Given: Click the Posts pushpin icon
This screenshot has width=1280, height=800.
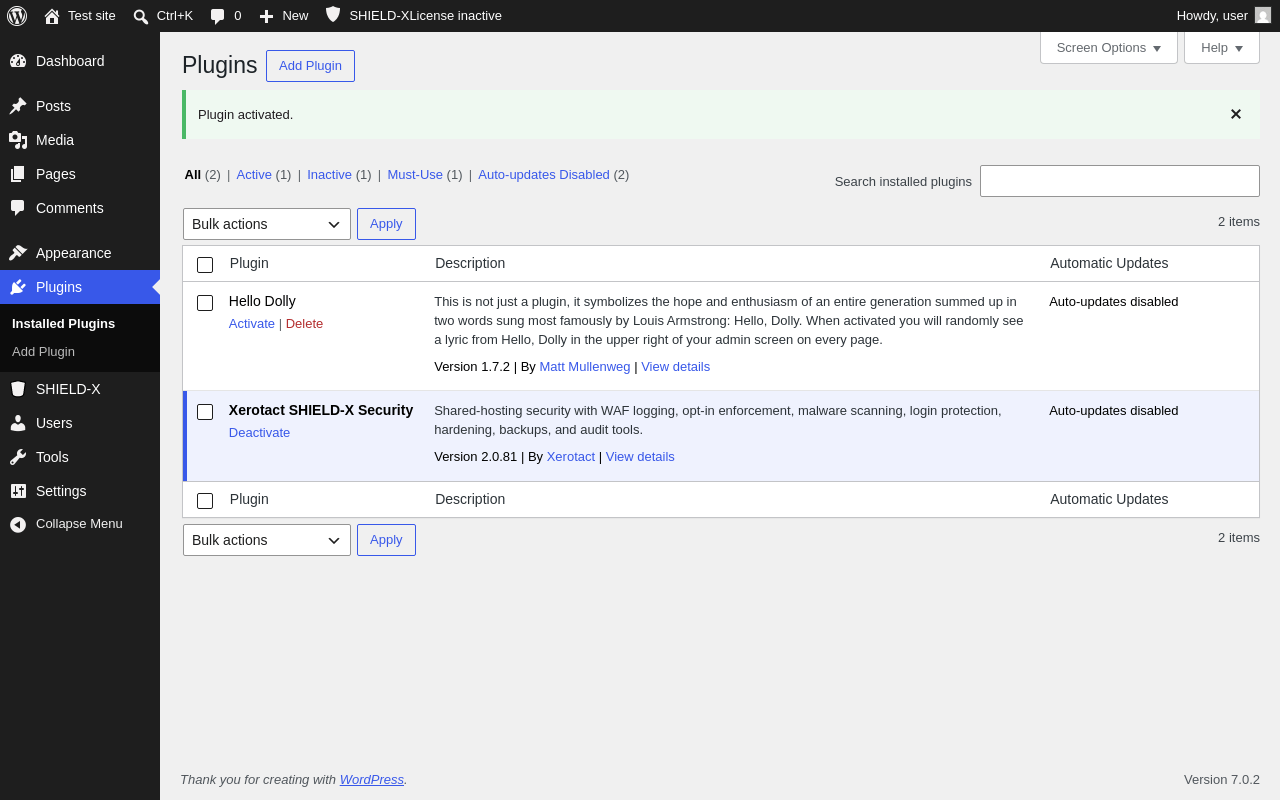Looking at the screenshot, I should pos(18,106).
